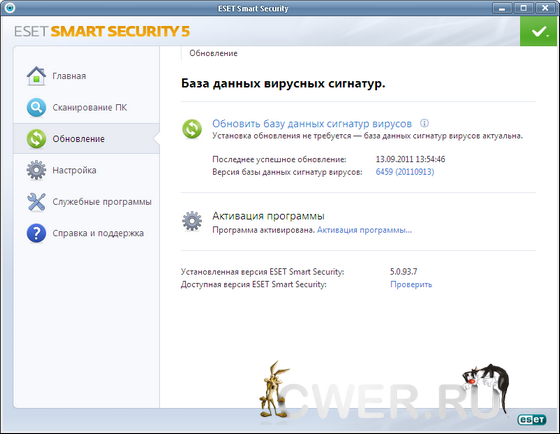
Task: Open the Сканирование ПК section
Action: pos(86,108)
